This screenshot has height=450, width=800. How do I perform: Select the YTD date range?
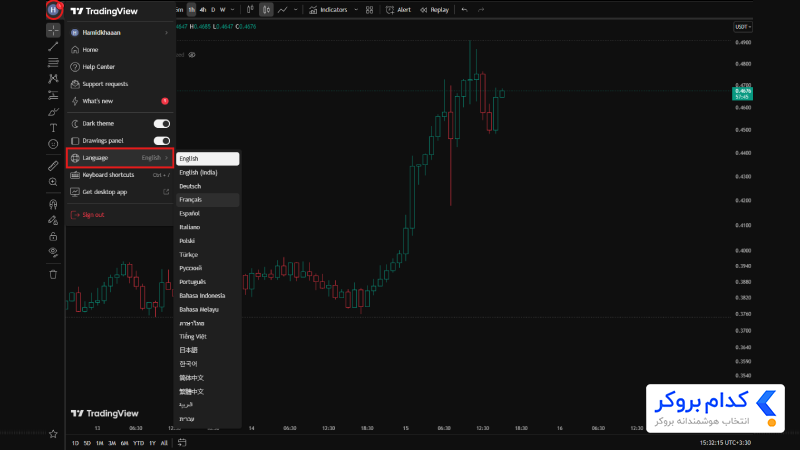(138, 443)
